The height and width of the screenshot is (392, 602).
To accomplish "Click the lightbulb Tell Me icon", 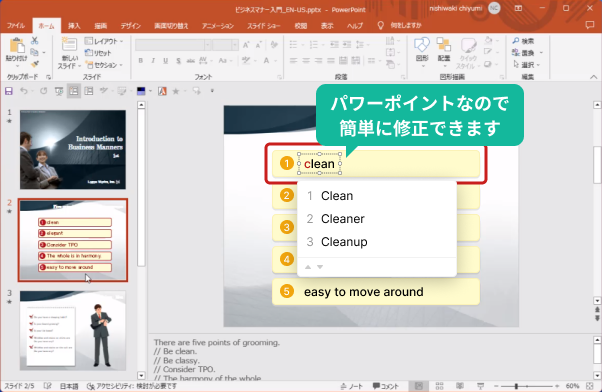I will tap(380, 25).
